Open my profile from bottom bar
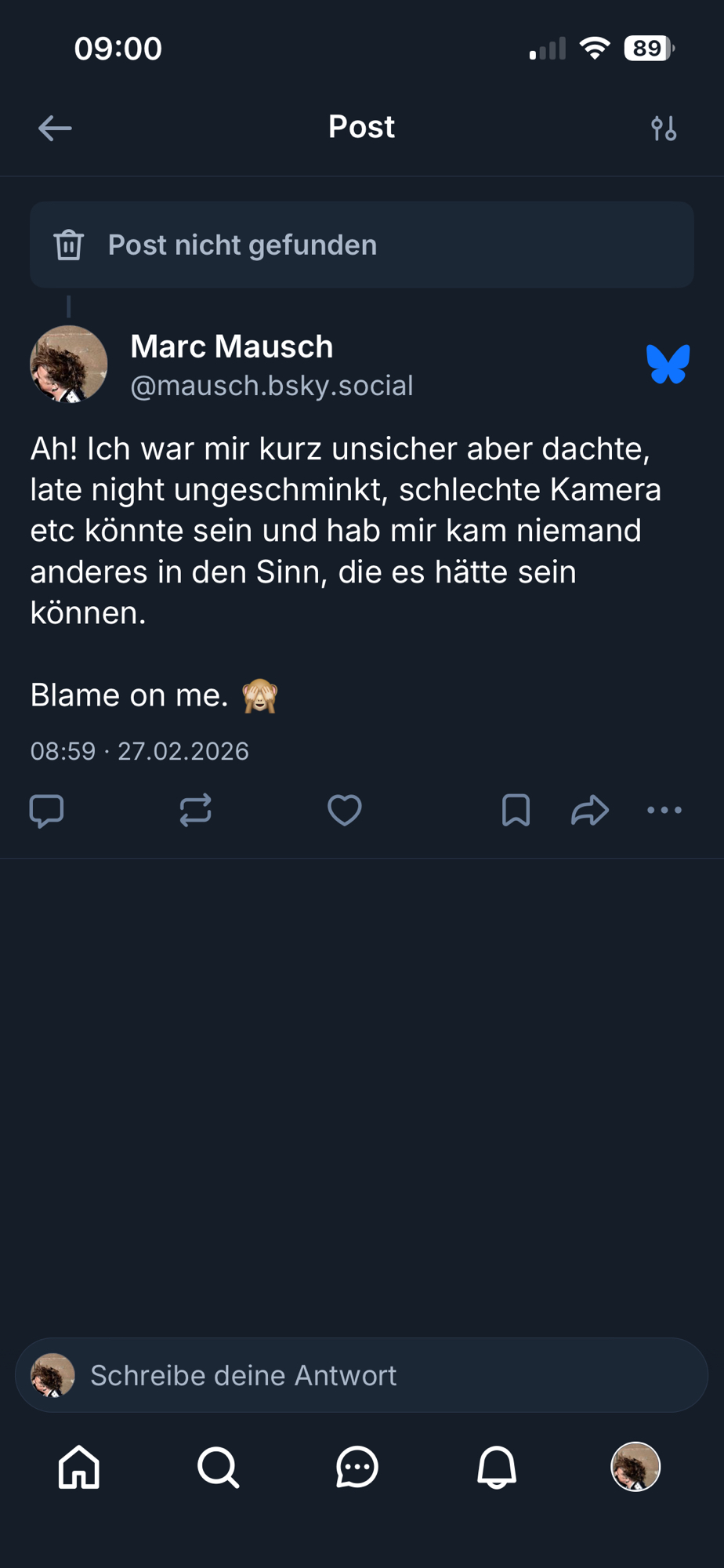This screenshot has width=724, height=1568. pos(635,1467)
